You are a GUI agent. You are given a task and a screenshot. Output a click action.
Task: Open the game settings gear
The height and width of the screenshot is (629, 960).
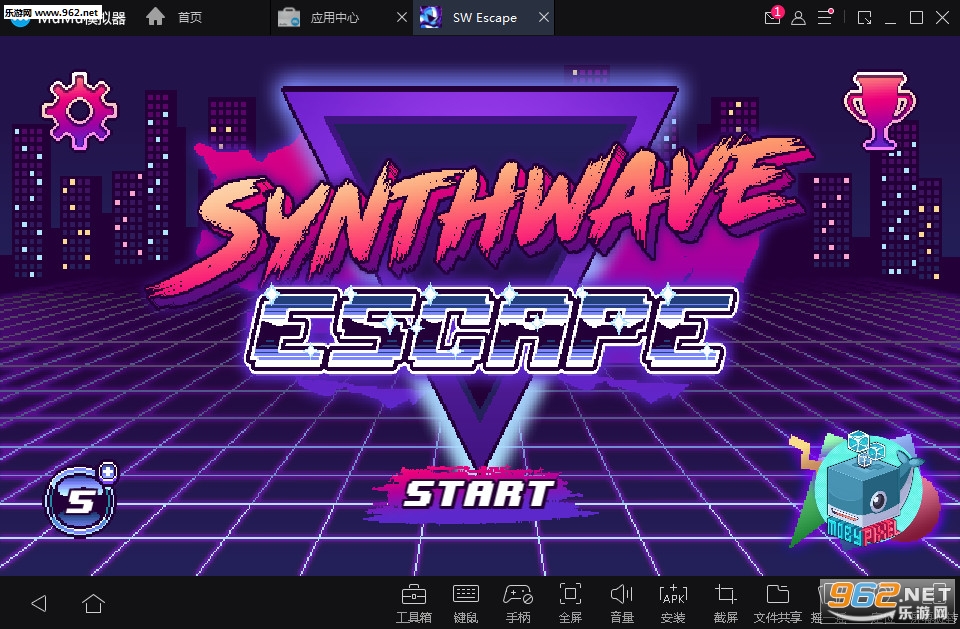(x=80, y=111)
